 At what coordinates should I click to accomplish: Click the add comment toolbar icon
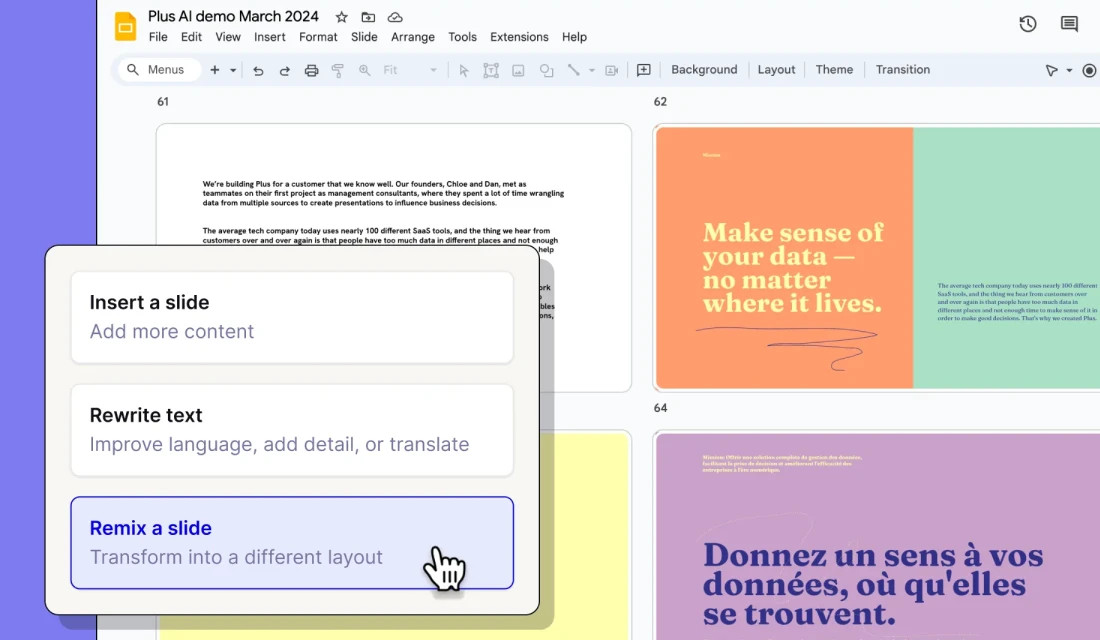(643, 70)
